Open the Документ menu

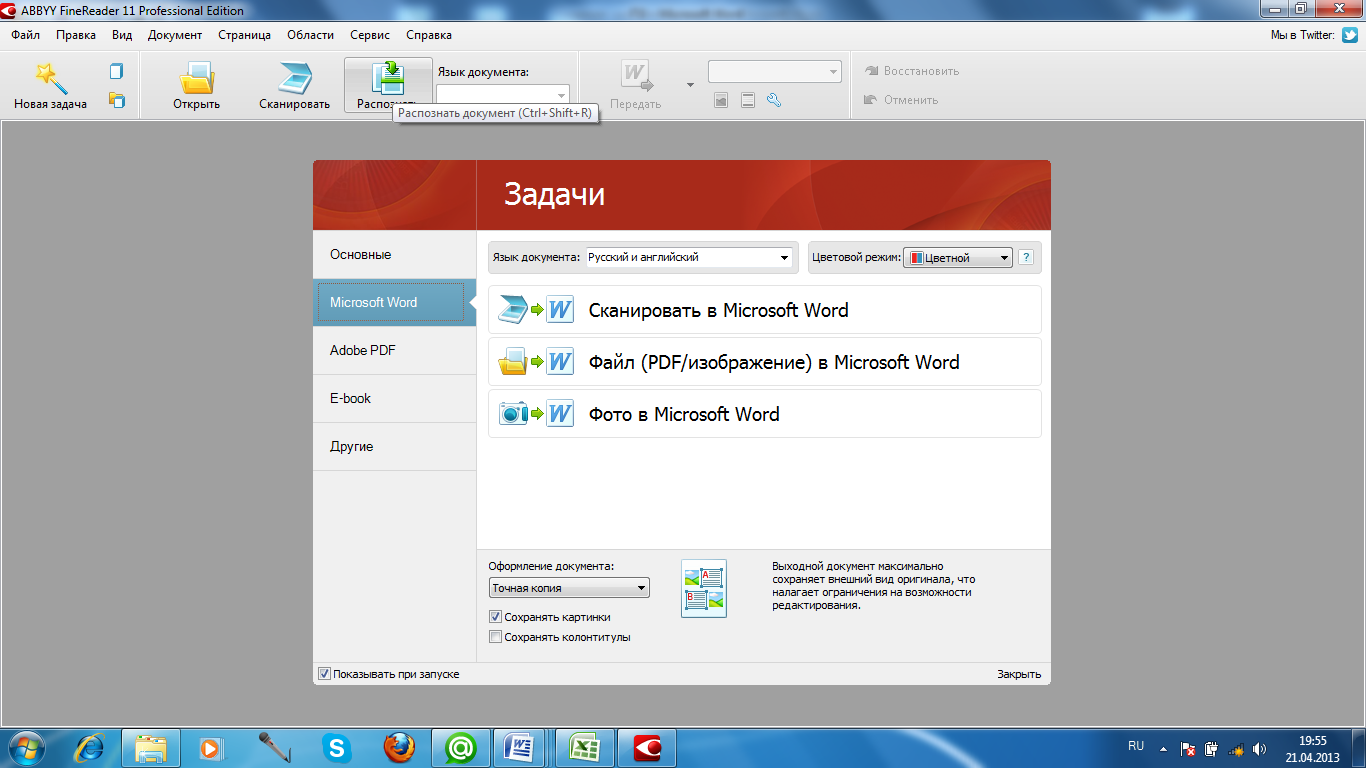pos(175,35)
